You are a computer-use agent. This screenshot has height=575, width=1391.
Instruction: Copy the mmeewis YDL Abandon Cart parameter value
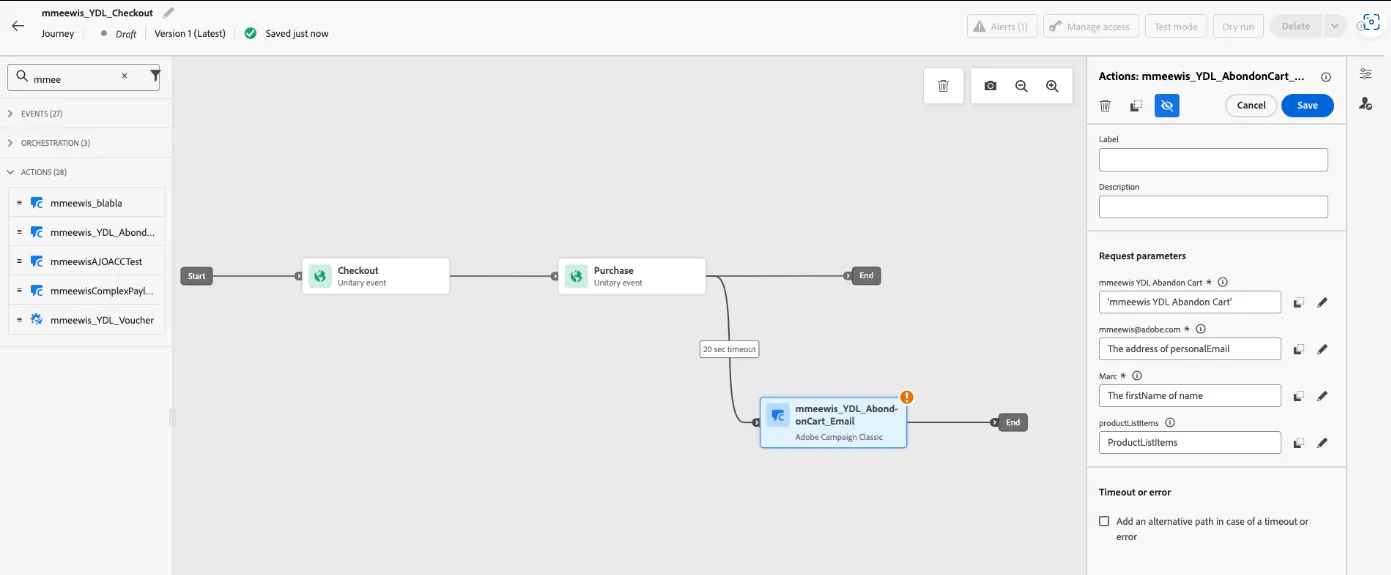click(1298, 302)
